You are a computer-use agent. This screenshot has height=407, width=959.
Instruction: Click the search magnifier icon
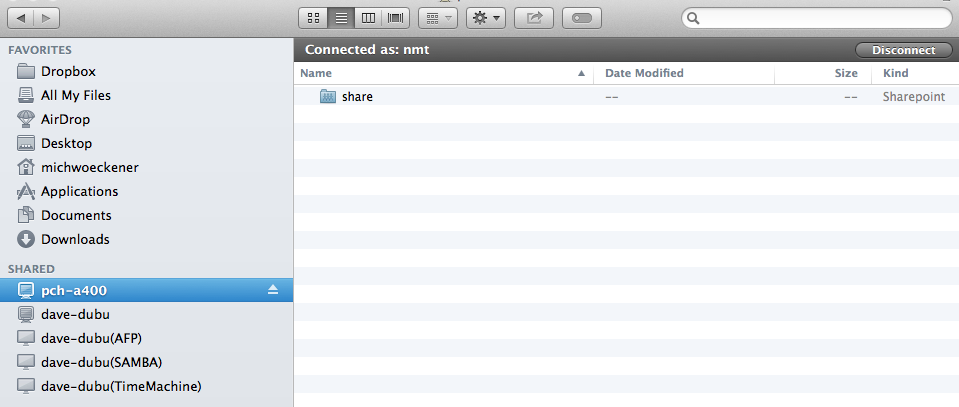[x=693, y=18]
